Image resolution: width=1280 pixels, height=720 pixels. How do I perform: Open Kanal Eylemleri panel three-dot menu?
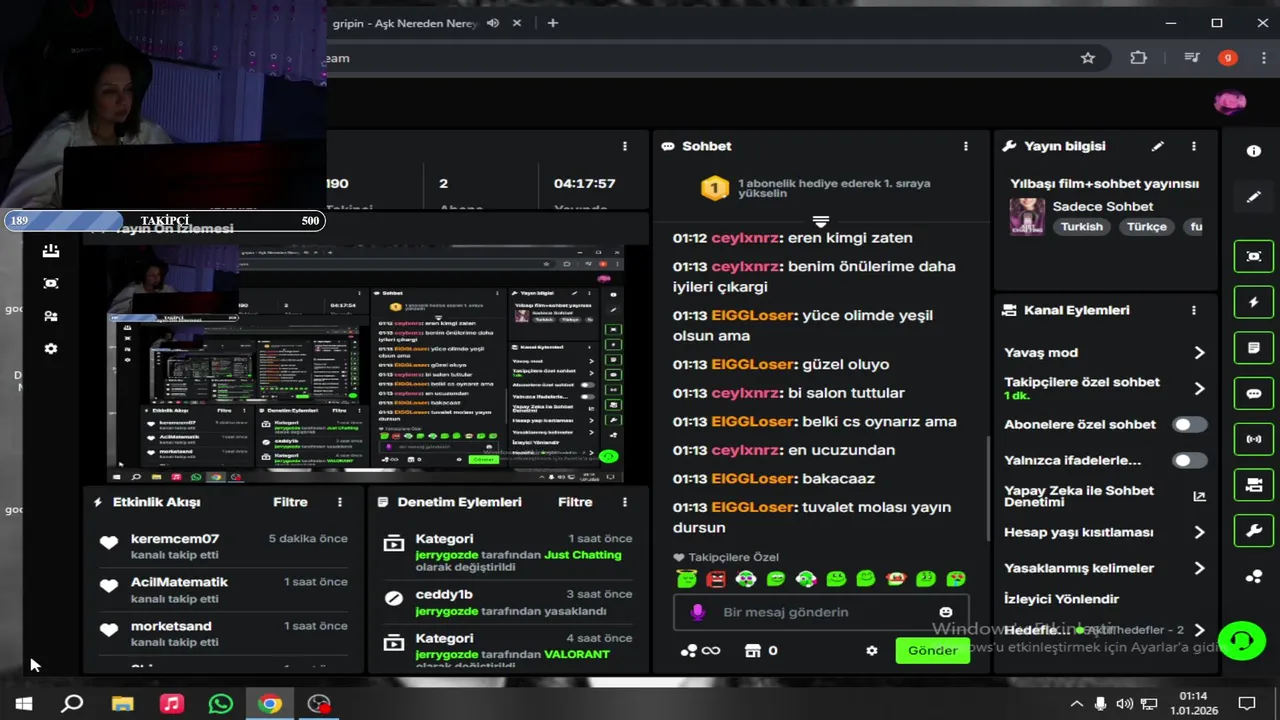coord(1193,310)
